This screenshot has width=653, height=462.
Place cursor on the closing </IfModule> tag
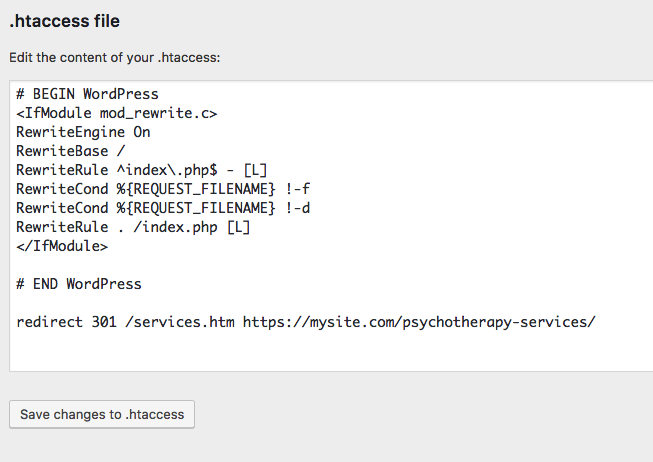[x=62, y=247]
